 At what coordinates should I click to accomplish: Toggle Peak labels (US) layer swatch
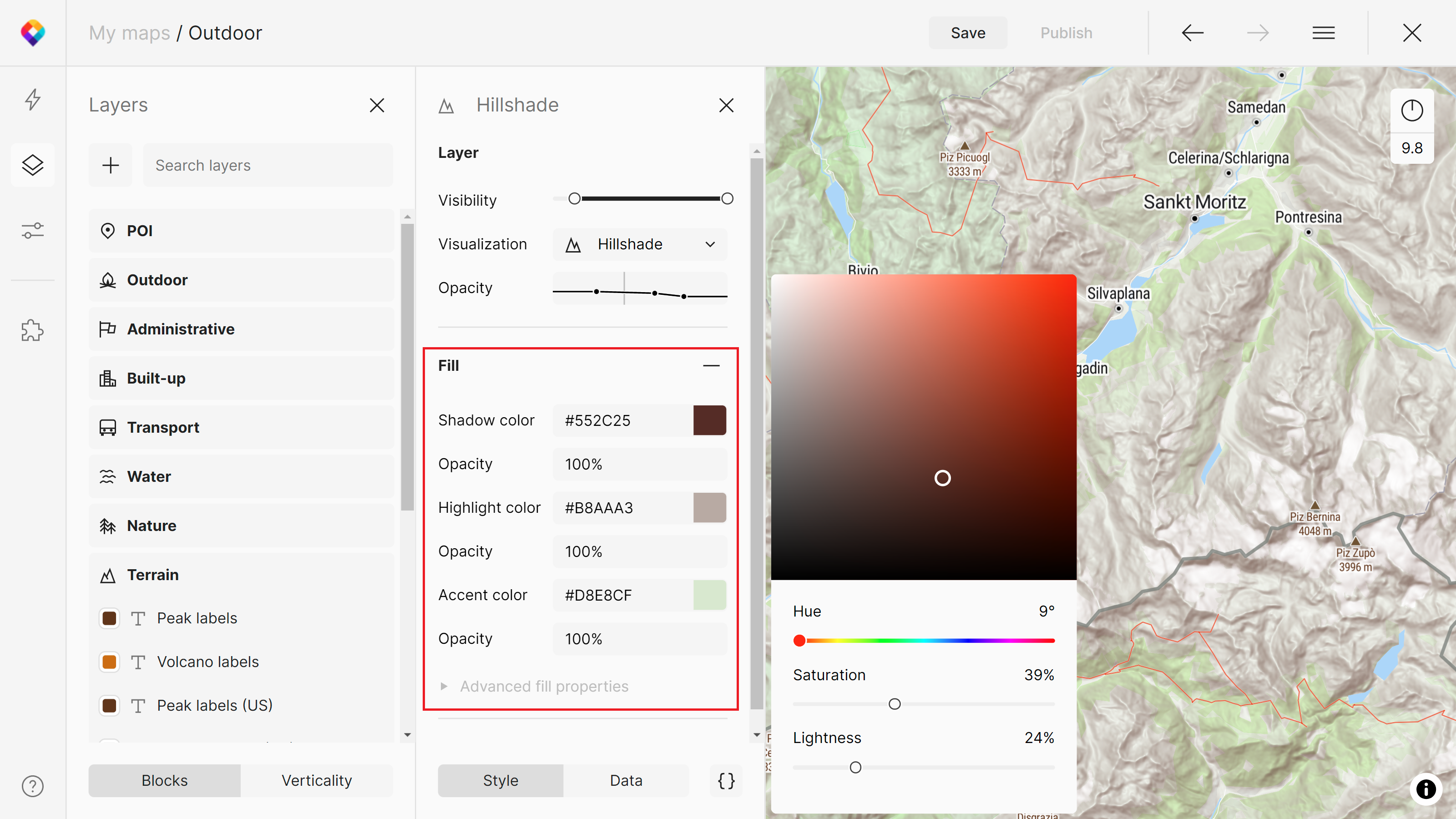(110, 705)
